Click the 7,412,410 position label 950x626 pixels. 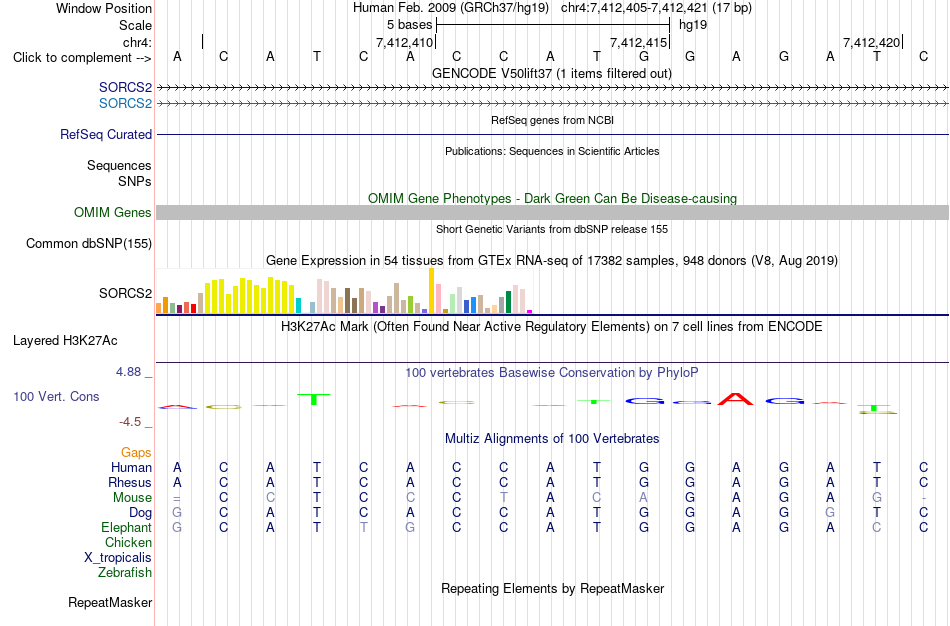[x=405, y=42]
